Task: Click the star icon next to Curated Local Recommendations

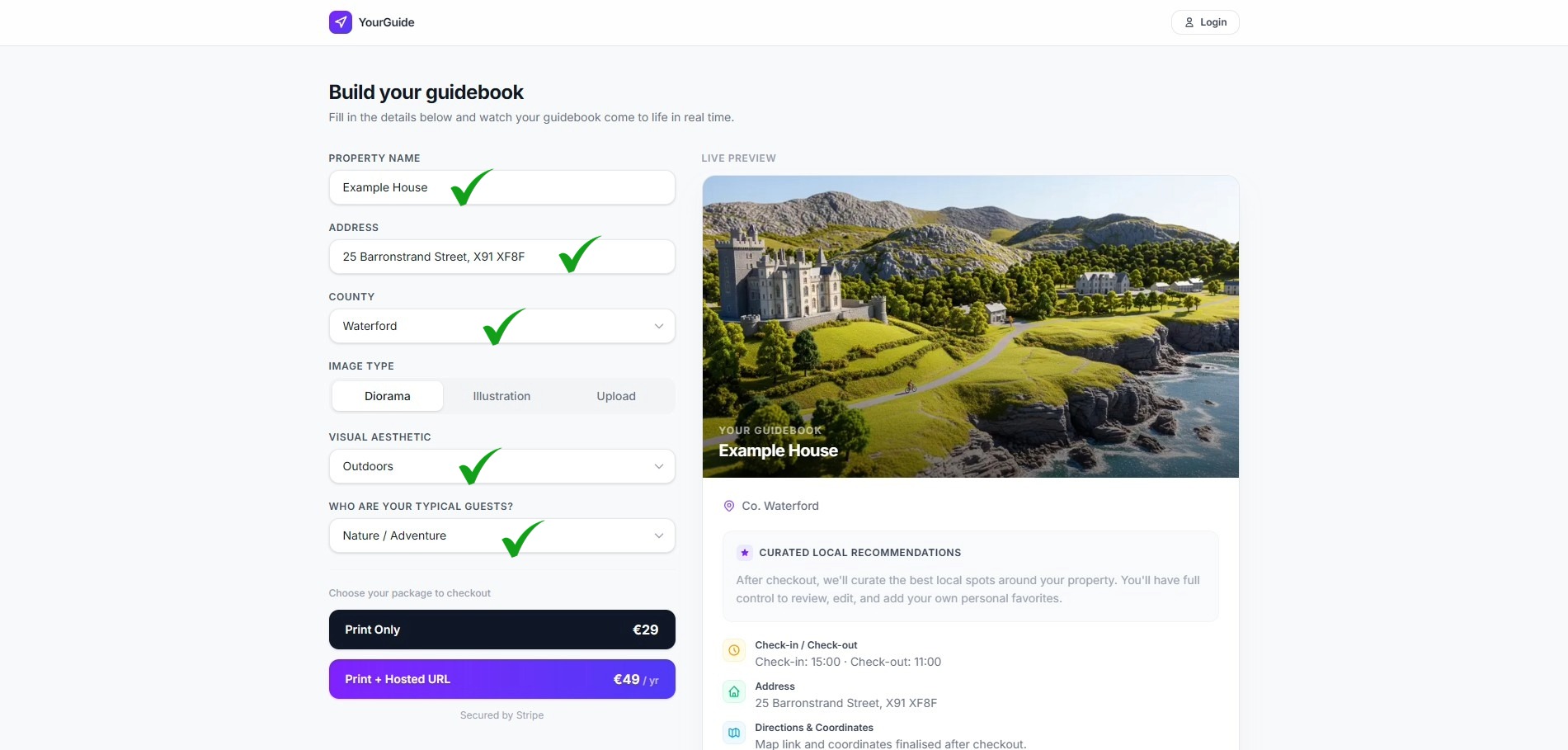Action: click(x=745, y=553)
